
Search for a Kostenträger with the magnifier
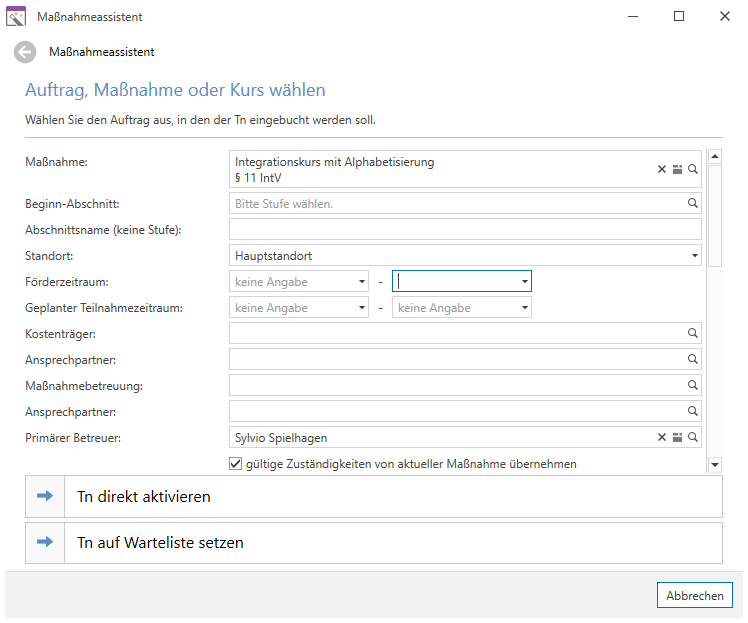[x=693, y=333]
